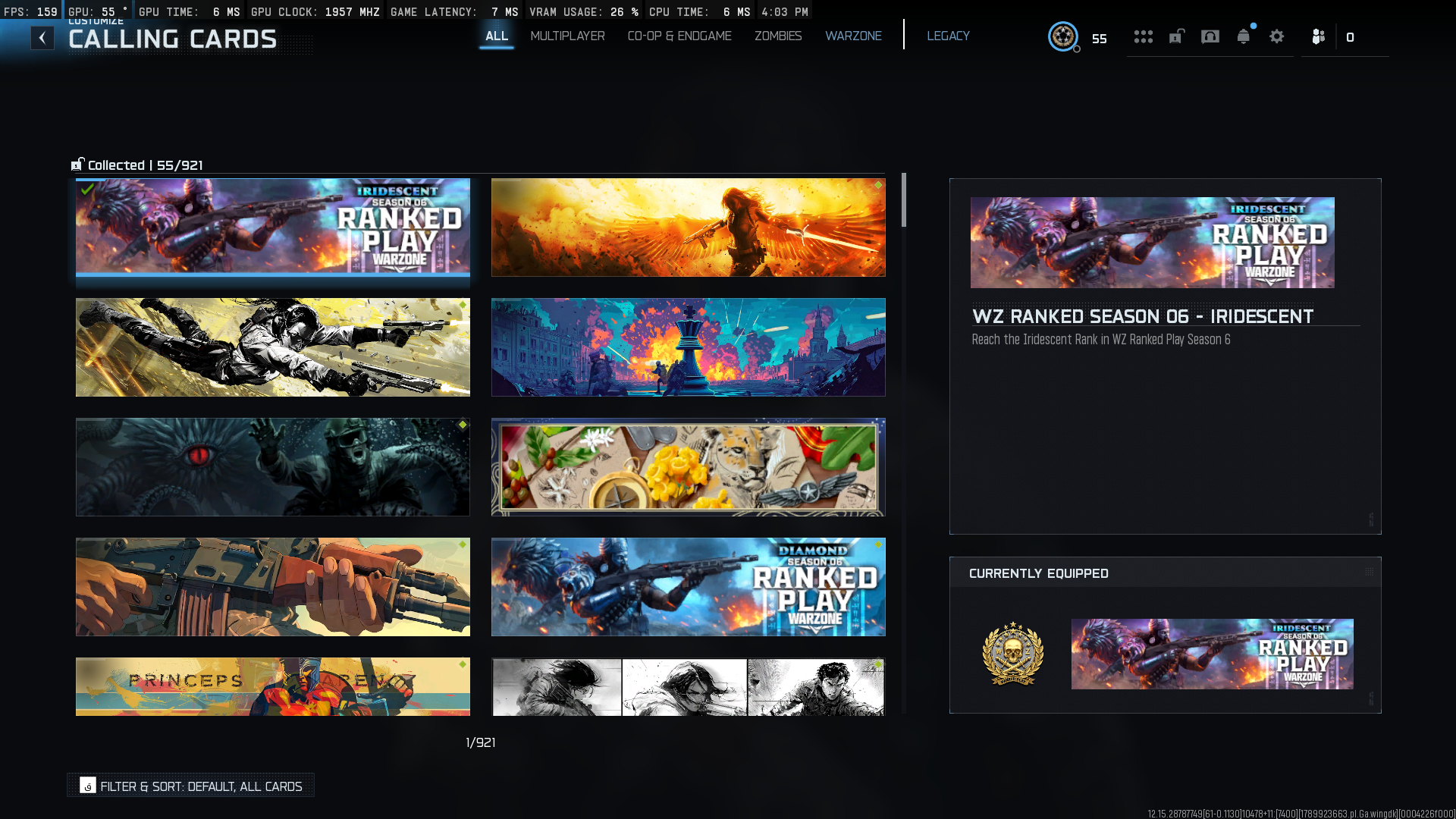Viewport: 1456px width, 819px height.
Task: Go back using the left chevron button
Action: (x=42, y=38)
